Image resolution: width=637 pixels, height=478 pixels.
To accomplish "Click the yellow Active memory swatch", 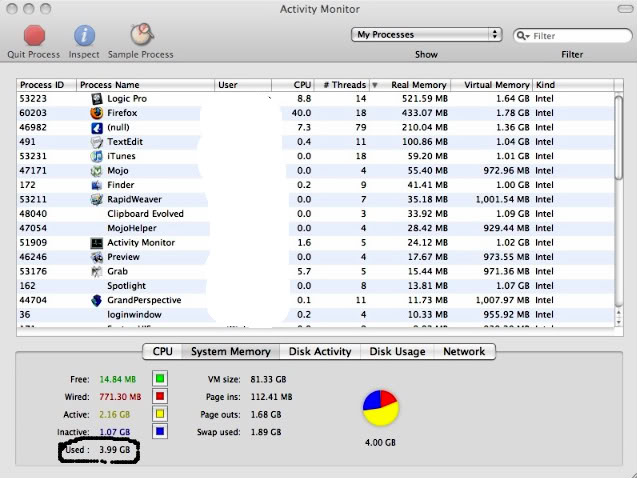I will coord(160,414).
